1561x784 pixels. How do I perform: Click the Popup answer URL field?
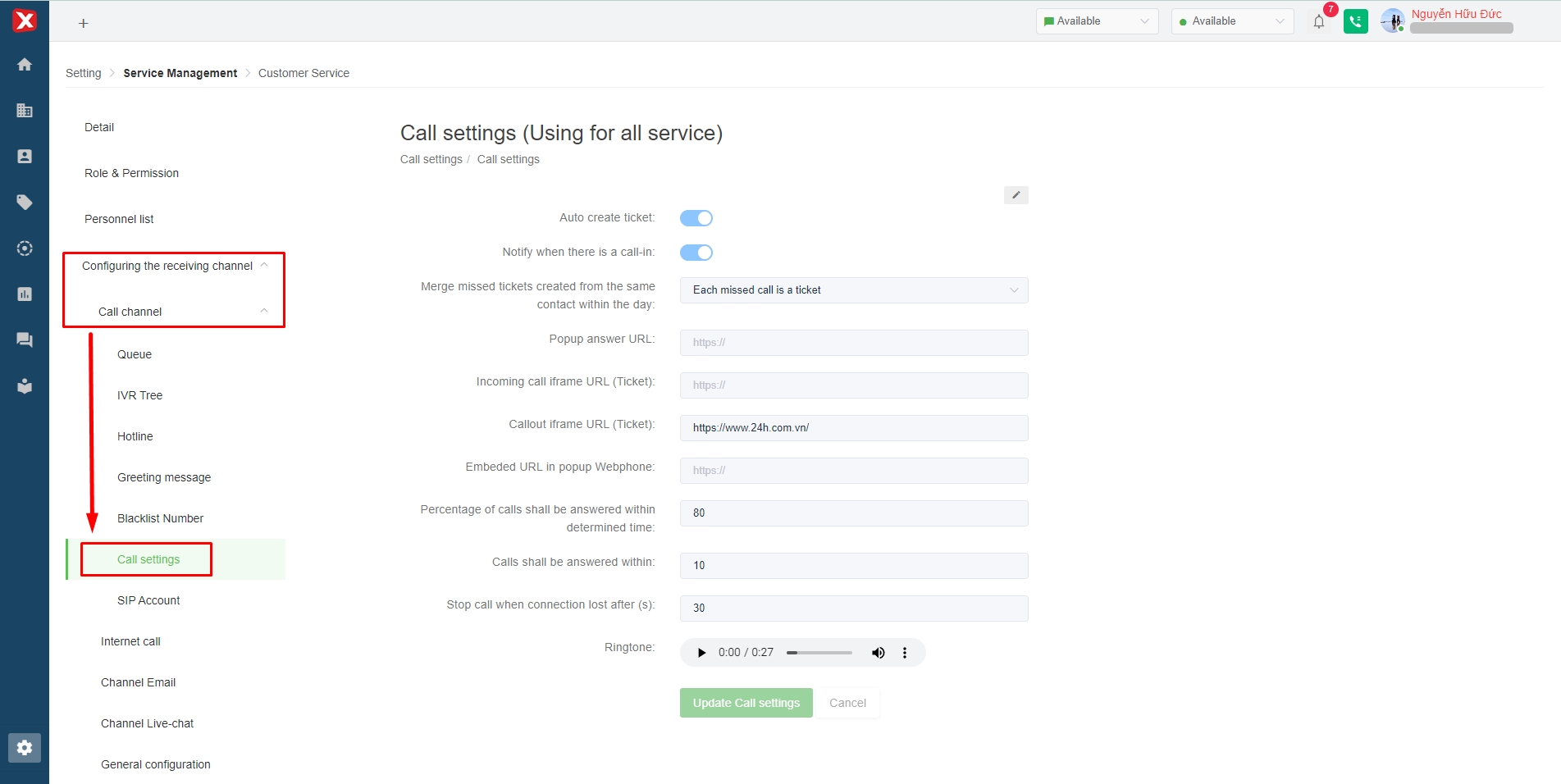(853, 343)
